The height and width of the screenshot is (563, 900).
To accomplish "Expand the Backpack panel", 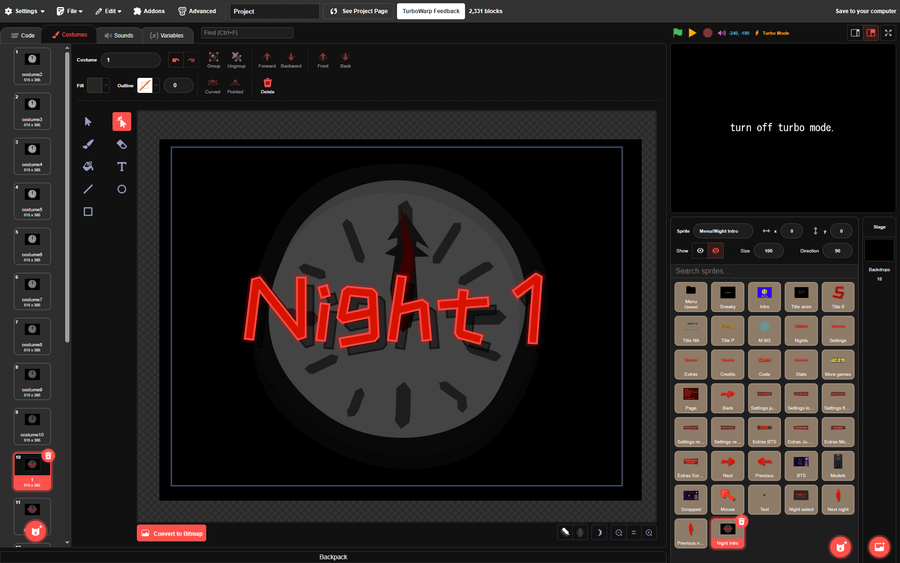I will 333,557.
